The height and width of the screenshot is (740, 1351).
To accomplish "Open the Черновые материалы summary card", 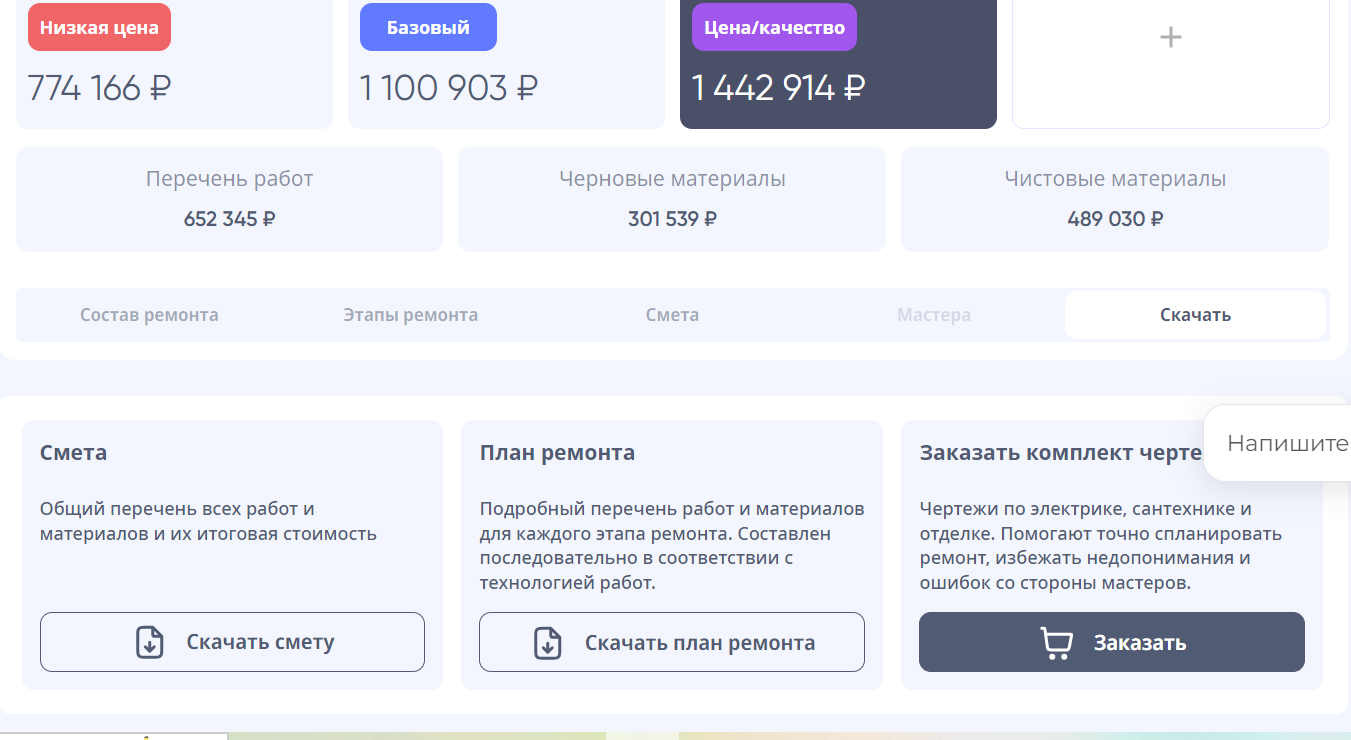I will (x=672, y=200).
